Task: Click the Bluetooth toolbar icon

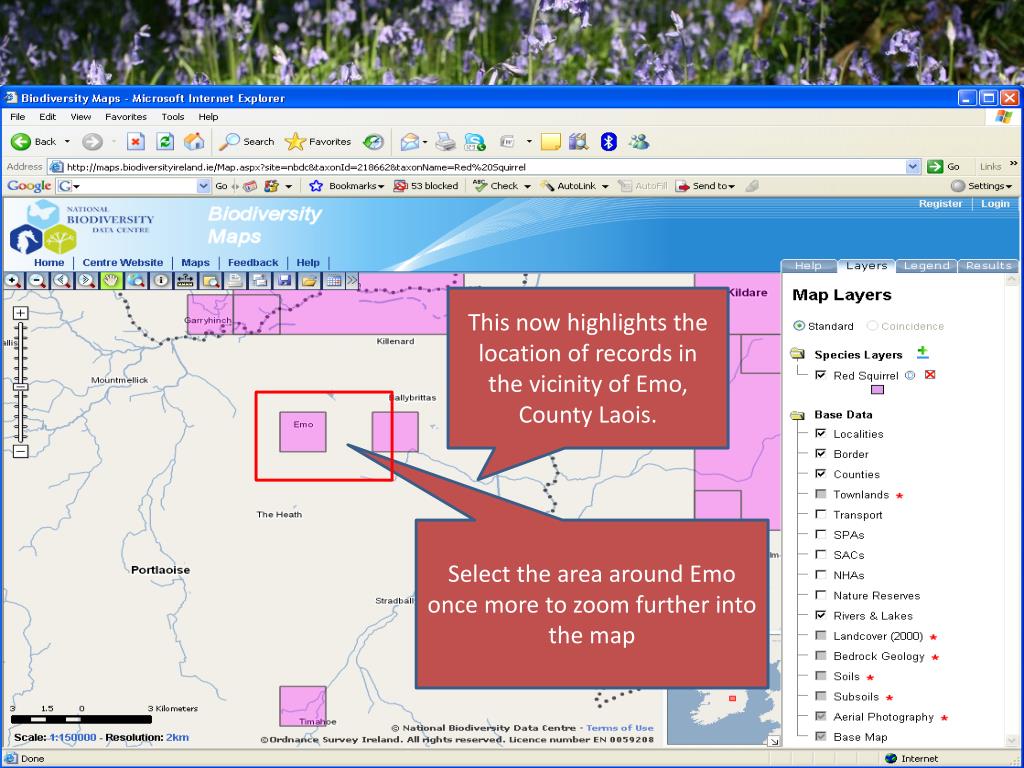Action: [609, 142]
